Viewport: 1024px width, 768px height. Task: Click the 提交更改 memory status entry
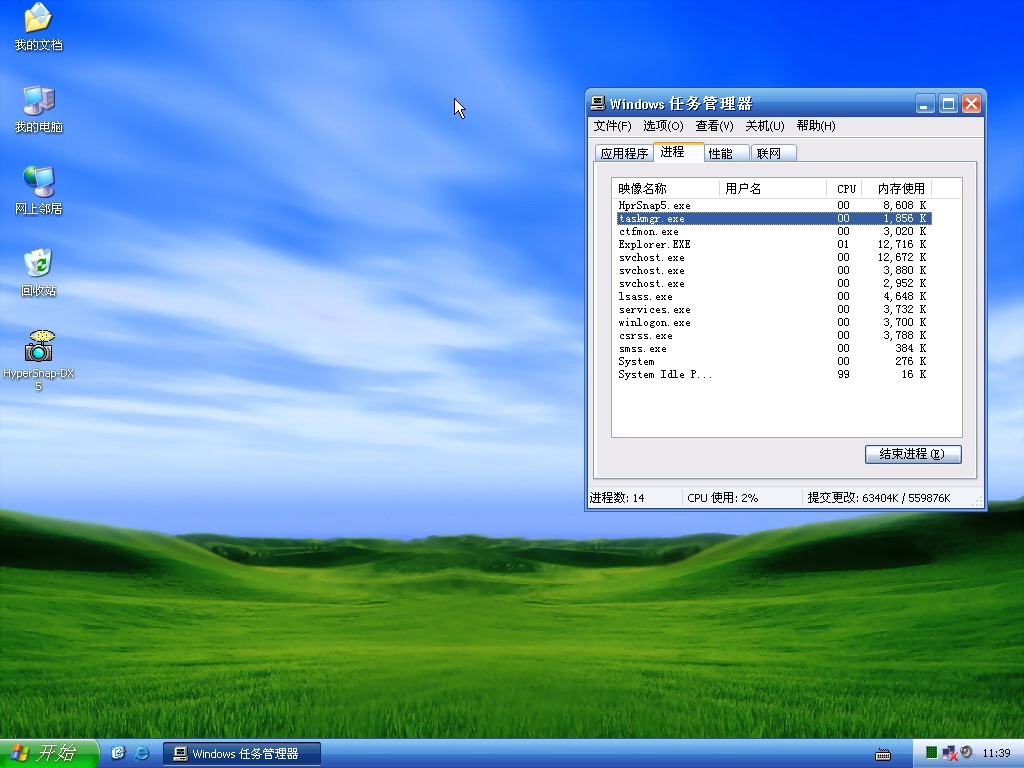879,498
